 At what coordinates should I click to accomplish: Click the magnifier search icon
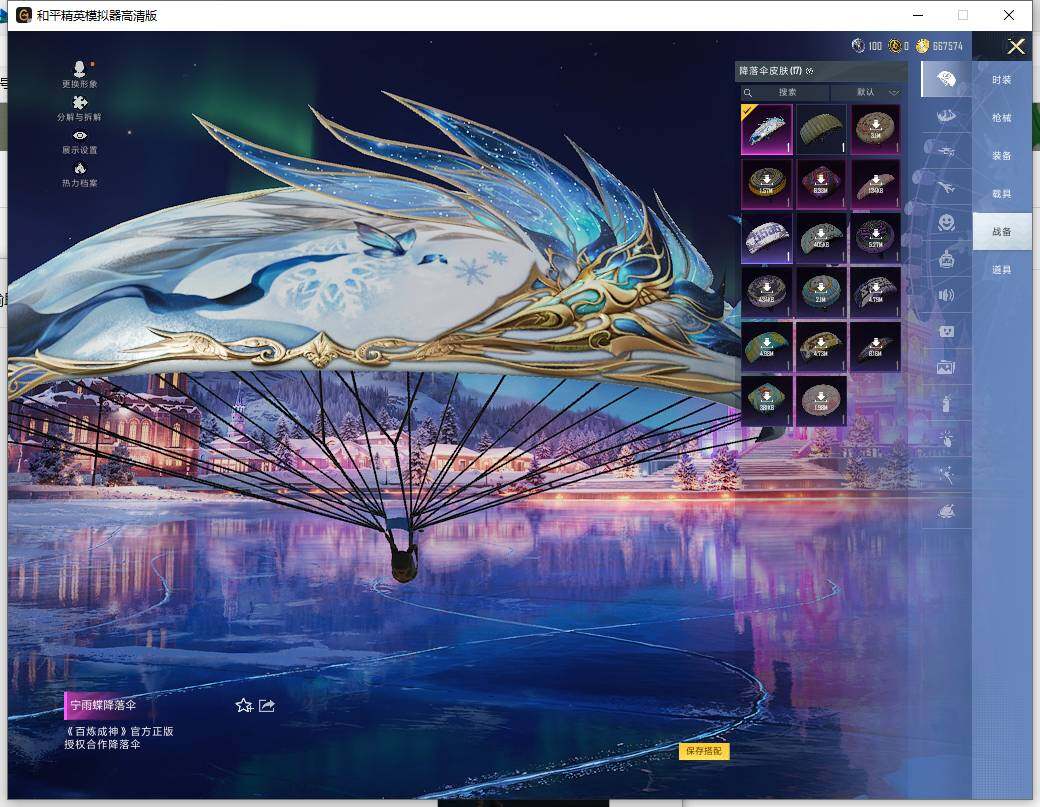coord(748,93)
